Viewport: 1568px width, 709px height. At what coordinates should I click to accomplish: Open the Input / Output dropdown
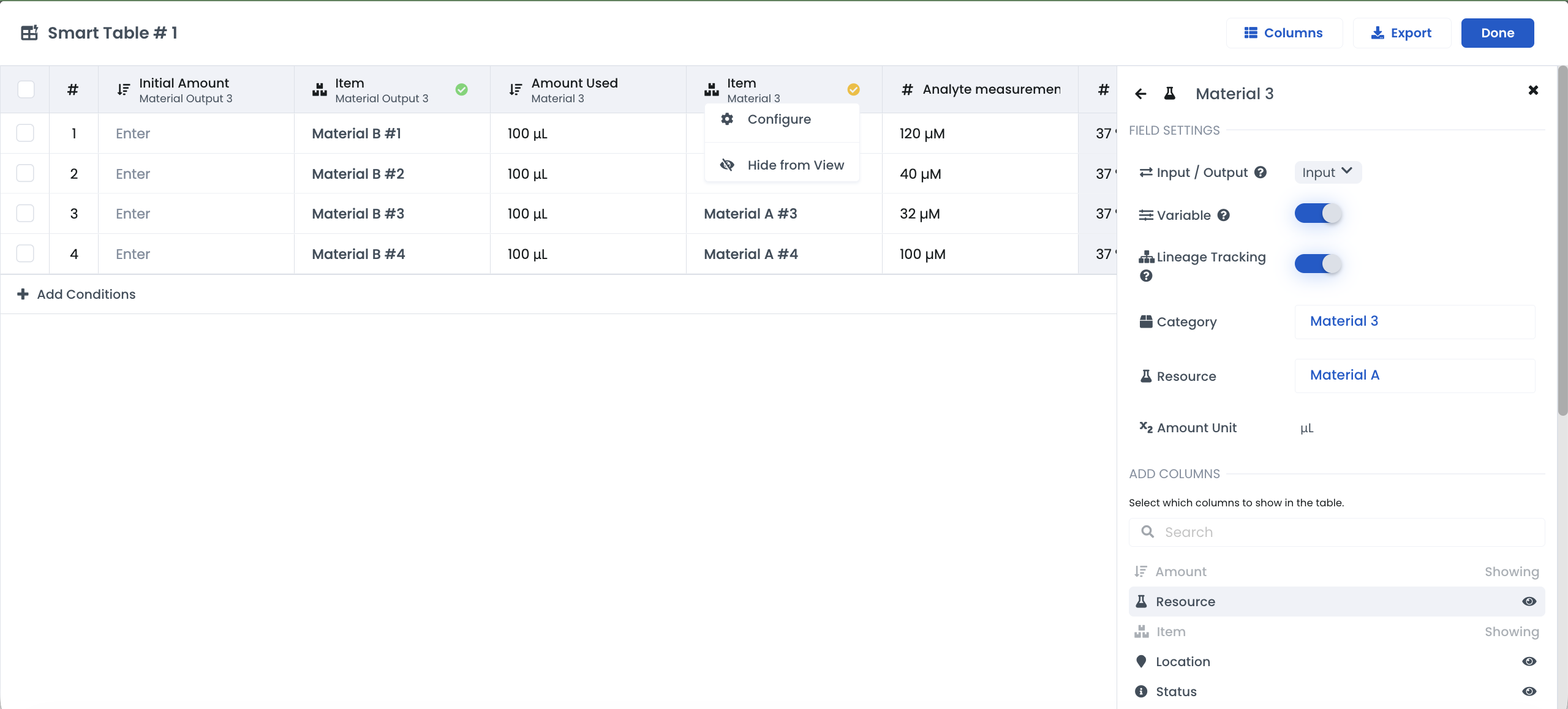tap(1327, 172)
